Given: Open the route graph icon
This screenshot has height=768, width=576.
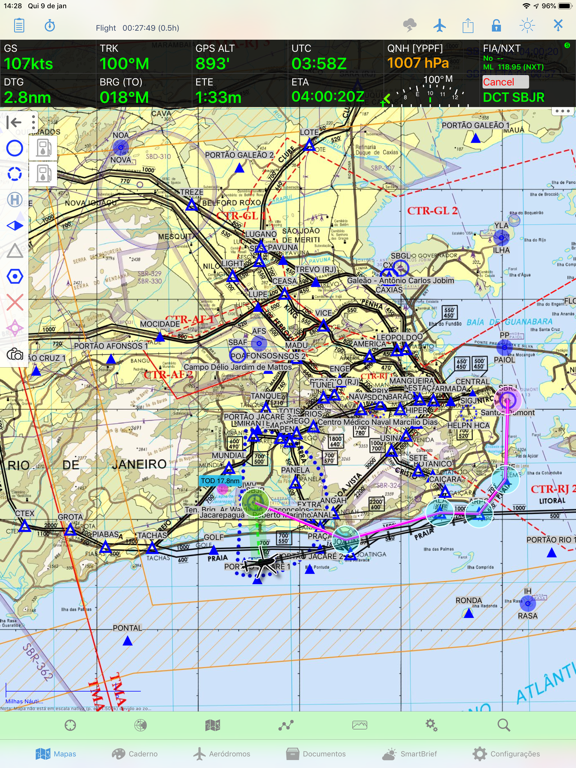Looking at the screenshot, I should [x=286, y=725].
